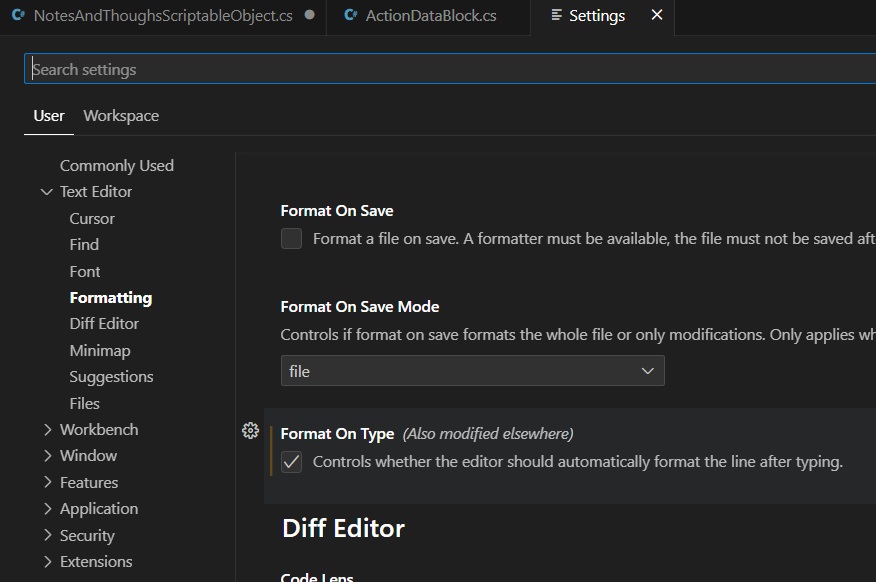876x582 pixels.
Task: Switch to the Workspace settings tab
Action: pos(121,116)
